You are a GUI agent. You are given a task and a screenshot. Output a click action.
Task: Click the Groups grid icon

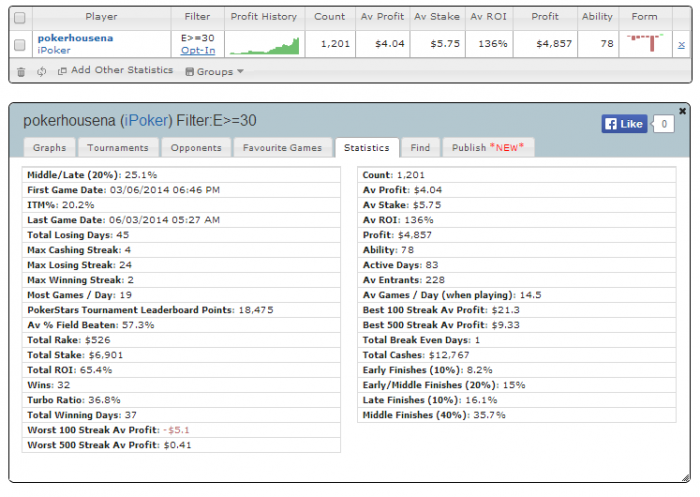tap(190, 71)
